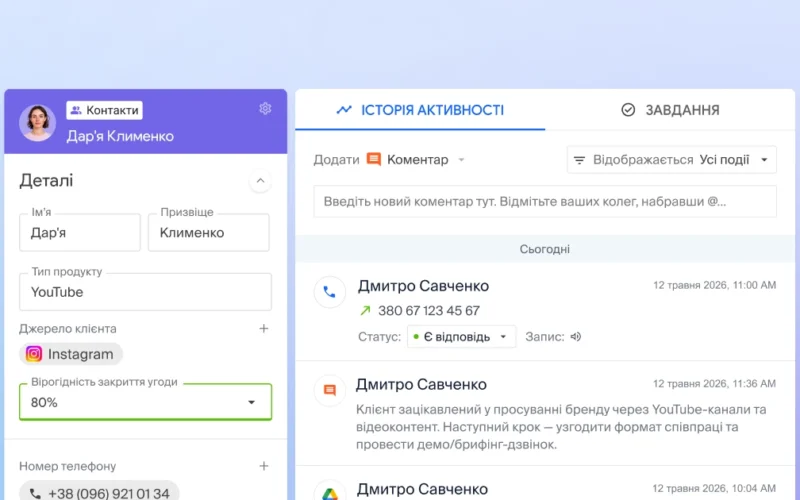Edit the Прізвище field
Viewport: 800px width, 500px height.
coord(209,233)
